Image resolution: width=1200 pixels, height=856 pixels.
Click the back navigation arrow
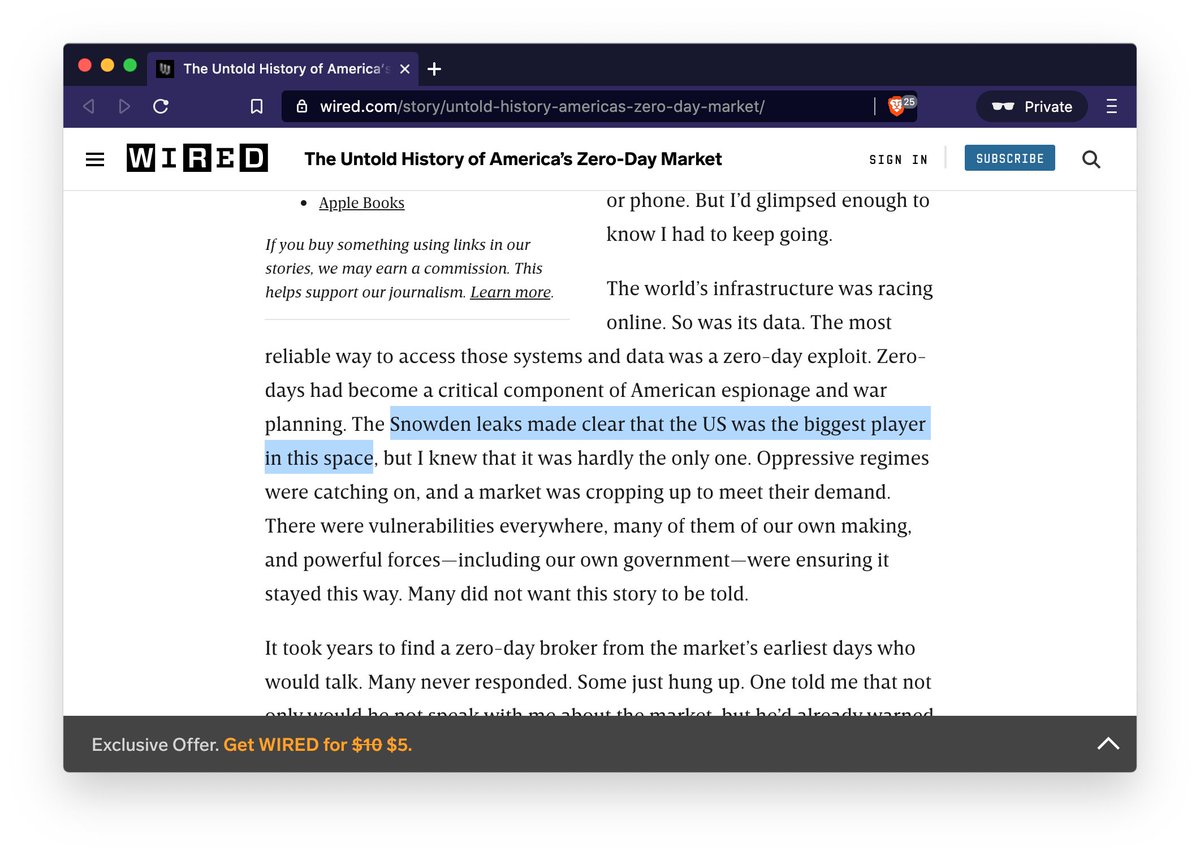88,105
